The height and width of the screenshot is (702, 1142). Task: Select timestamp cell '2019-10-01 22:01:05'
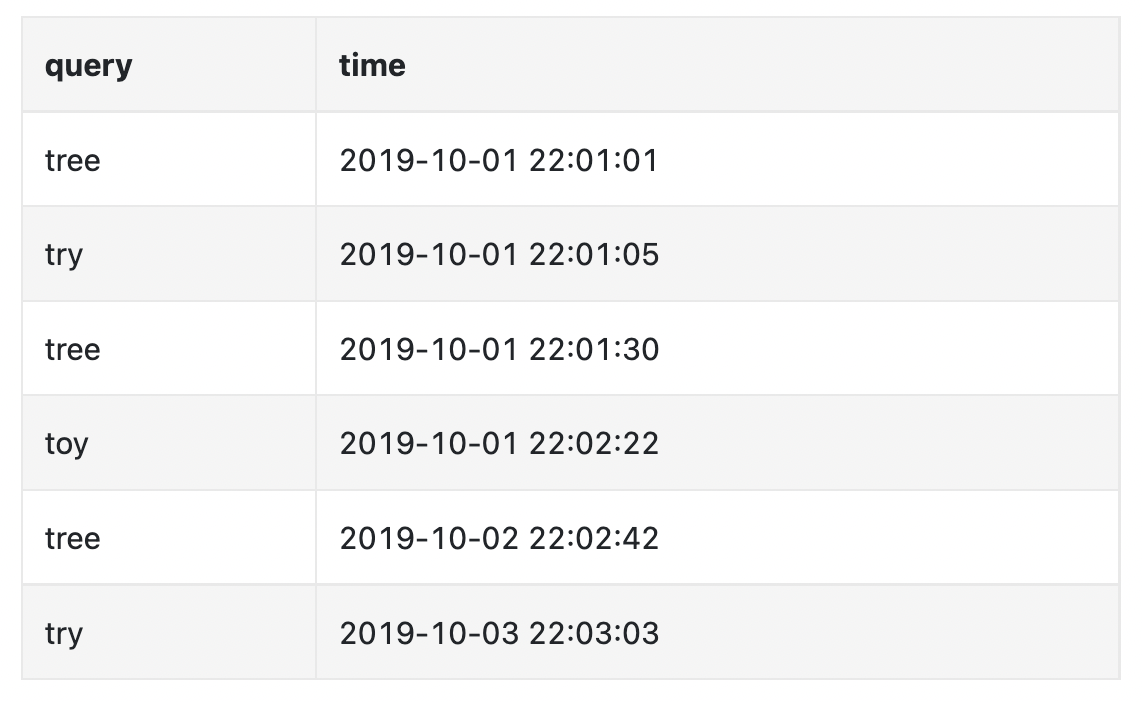(499, 255)
